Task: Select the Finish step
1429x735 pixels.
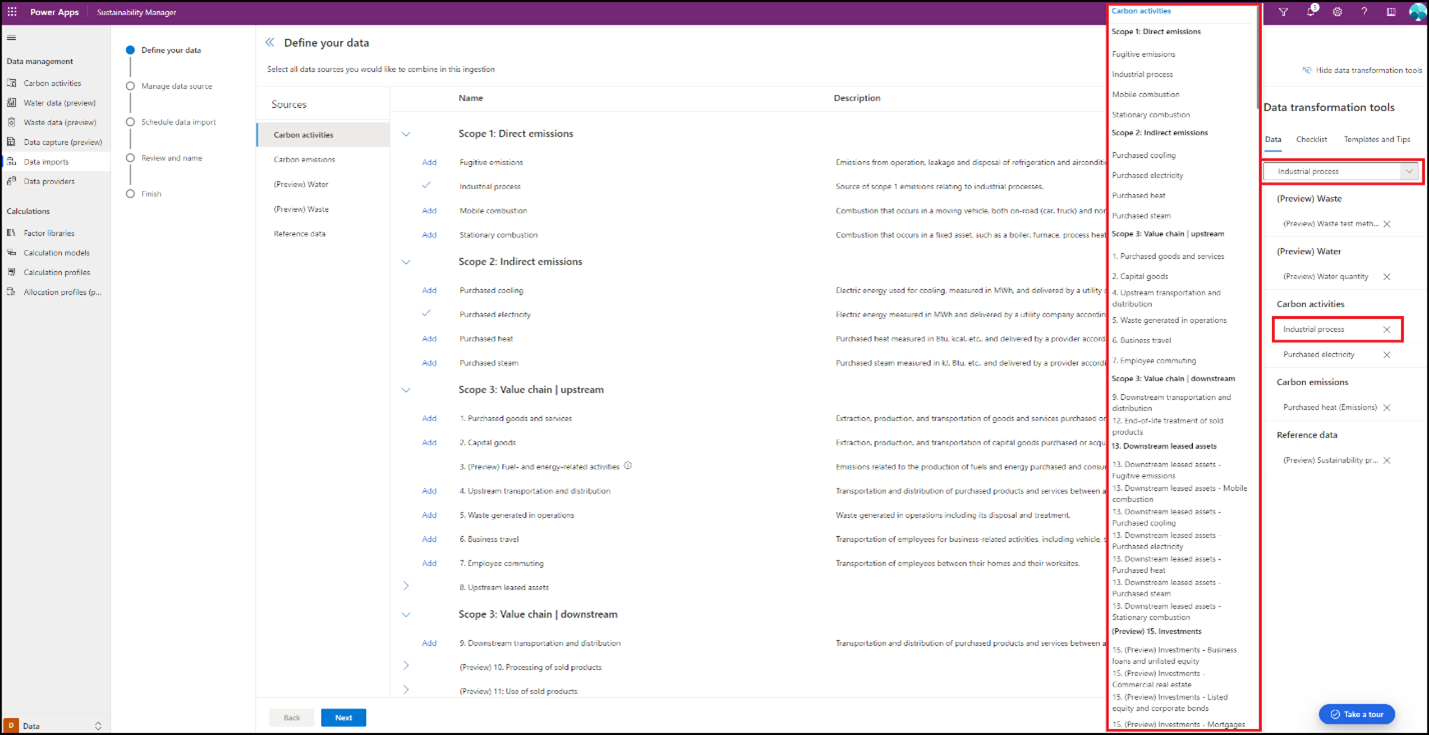Action: [144, 194]
